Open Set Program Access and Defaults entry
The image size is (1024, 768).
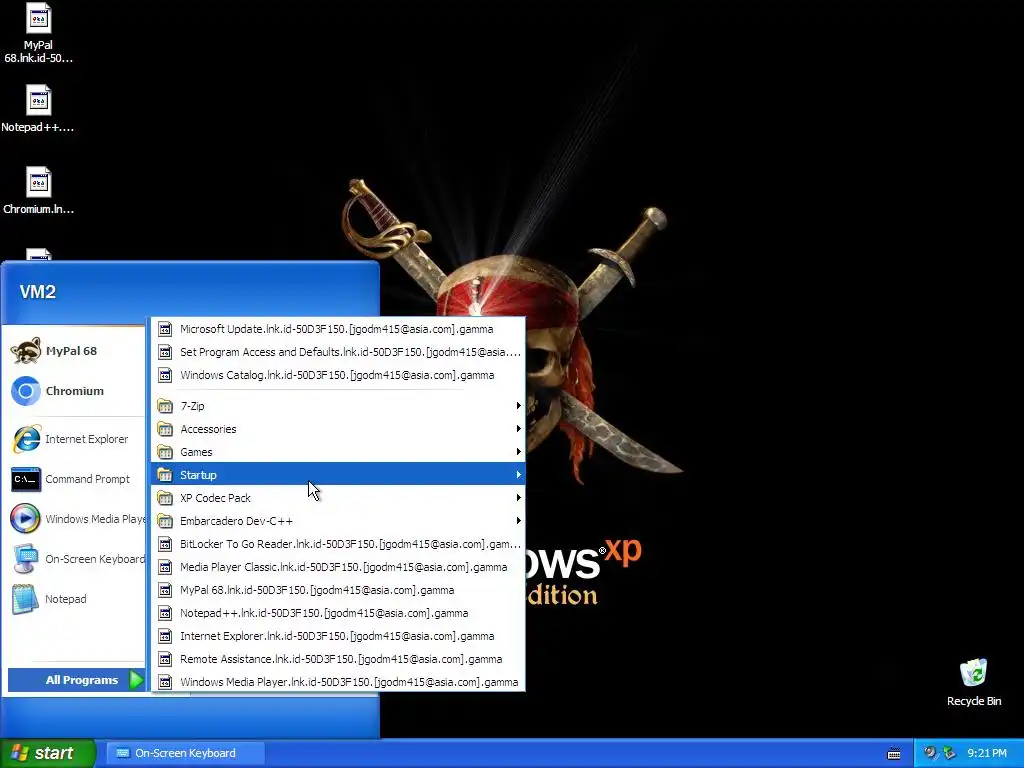coord(338,352)
